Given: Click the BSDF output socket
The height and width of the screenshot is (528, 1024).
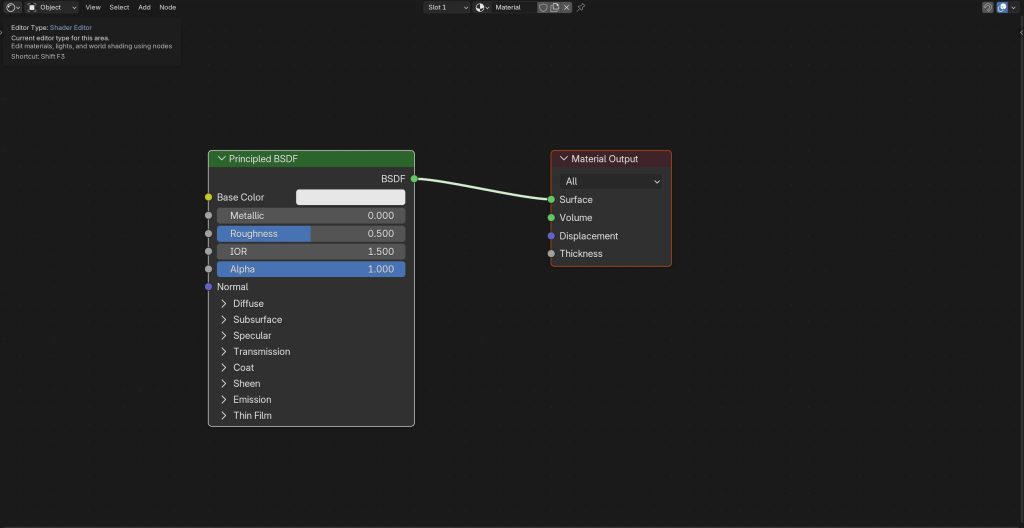Looking at the screenshot, I should (x=414, y=179).
